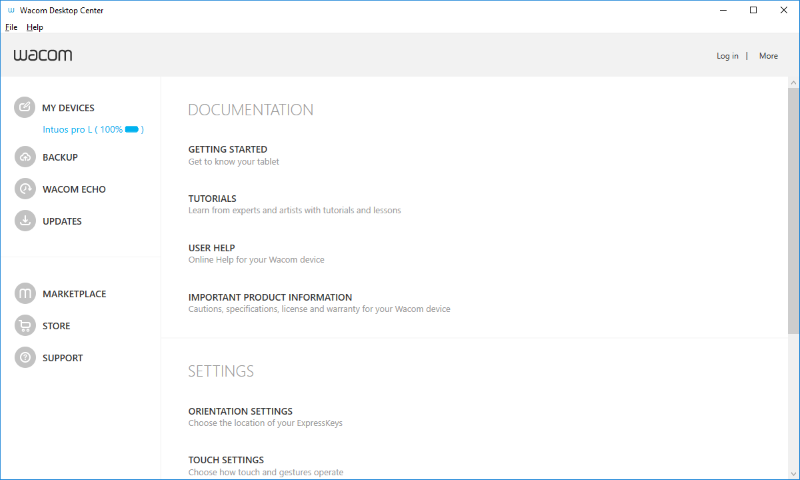Click the scrollbar down arrow

click(x=793, y=473)
